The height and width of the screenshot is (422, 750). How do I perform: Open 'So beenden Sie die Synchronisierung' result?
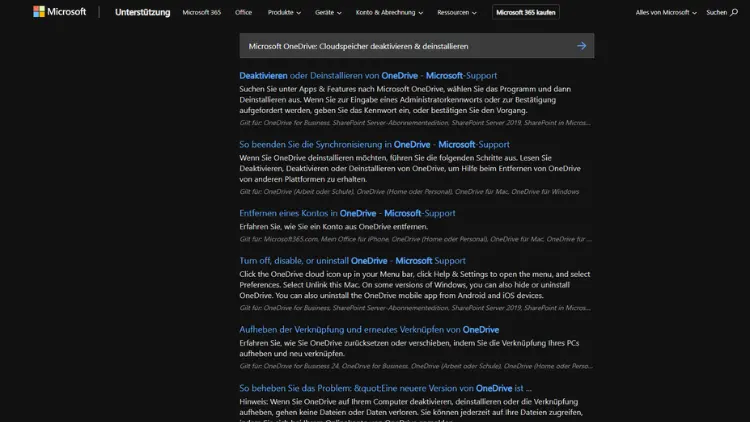[x=374, y=144]
